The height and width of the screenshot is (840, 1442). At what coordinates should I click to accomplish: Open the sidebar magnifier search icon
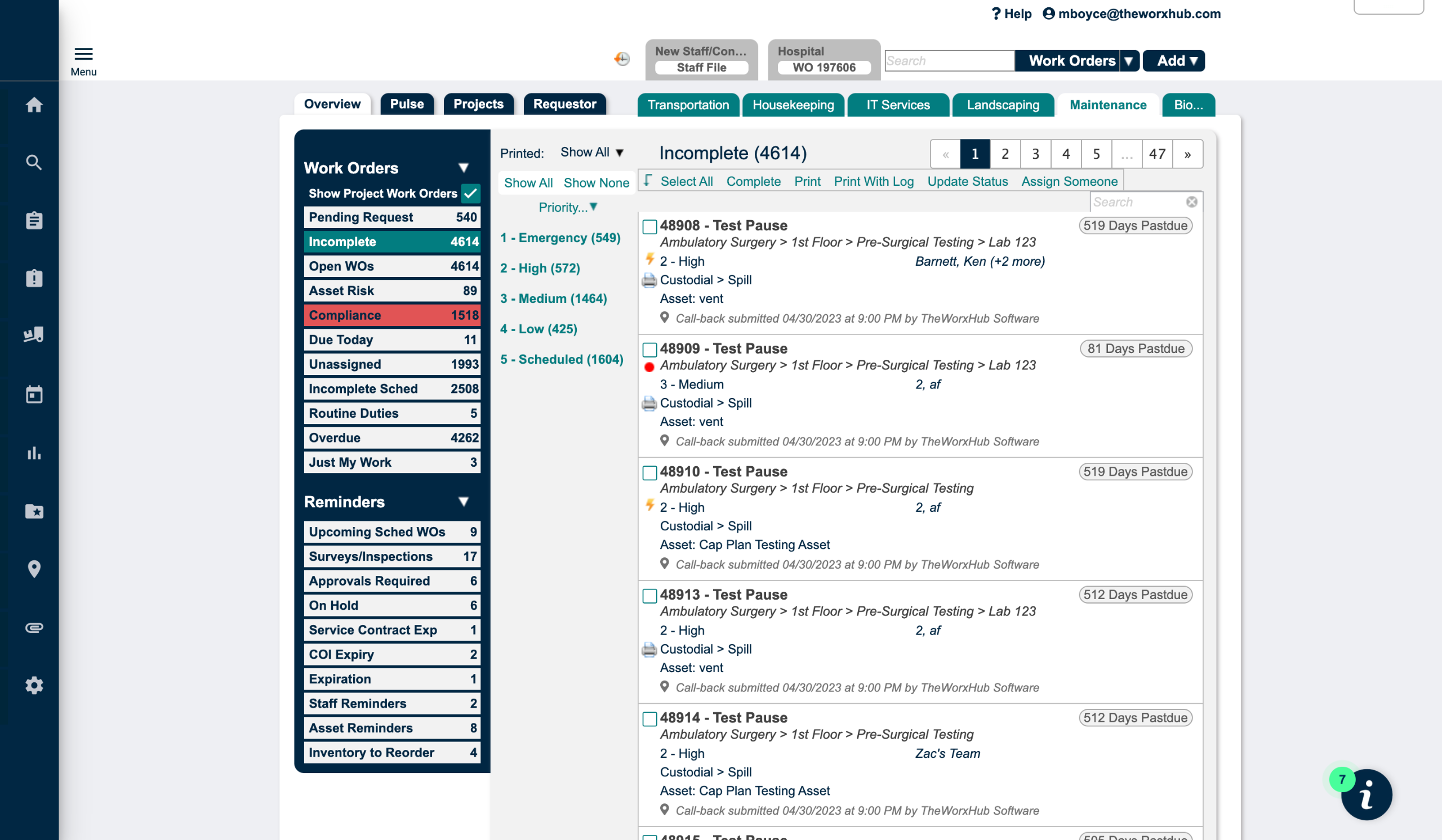click(34, 162)
